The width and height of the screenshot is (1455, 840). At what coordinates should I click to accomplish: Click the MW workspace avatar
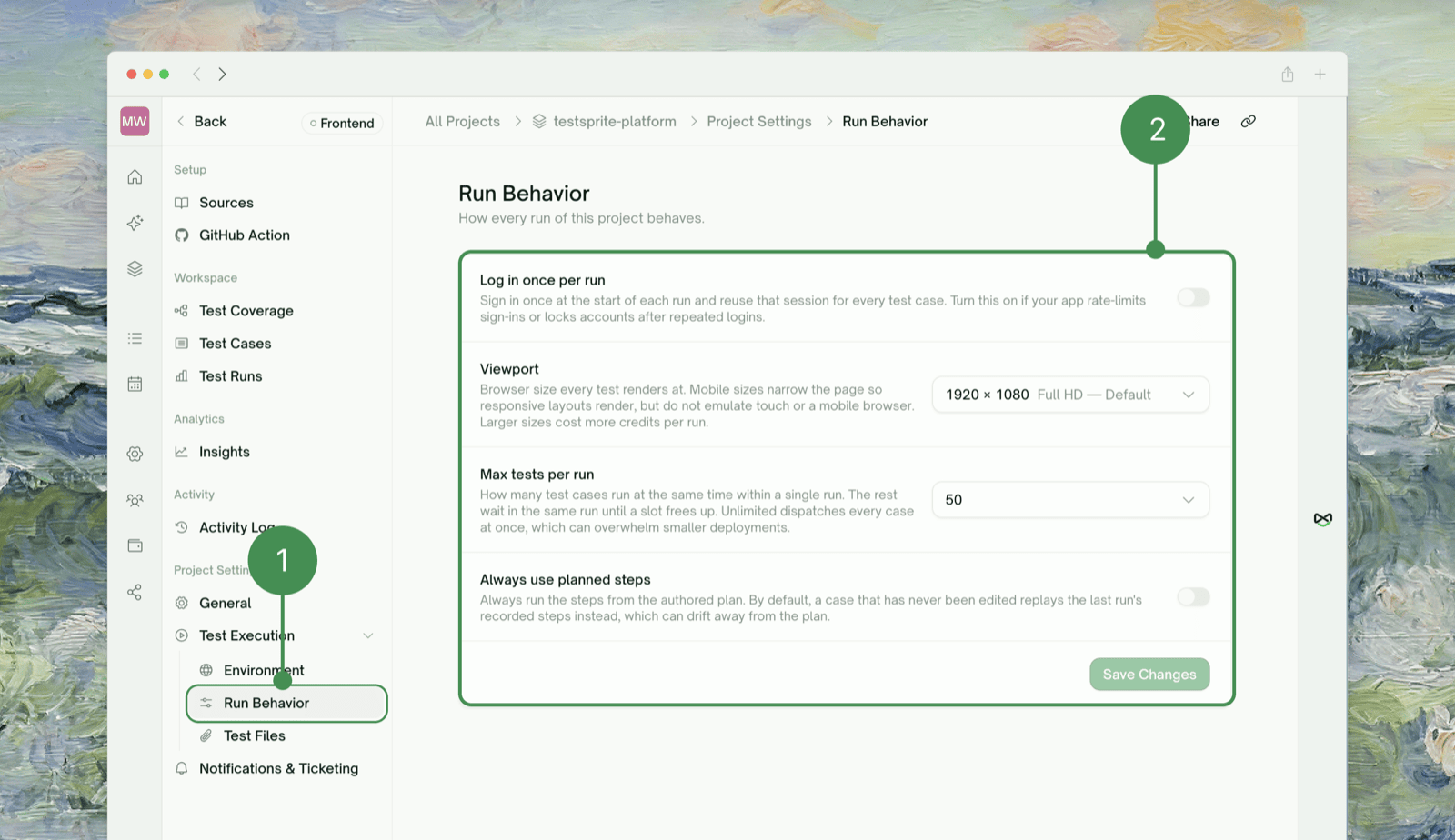135,121
